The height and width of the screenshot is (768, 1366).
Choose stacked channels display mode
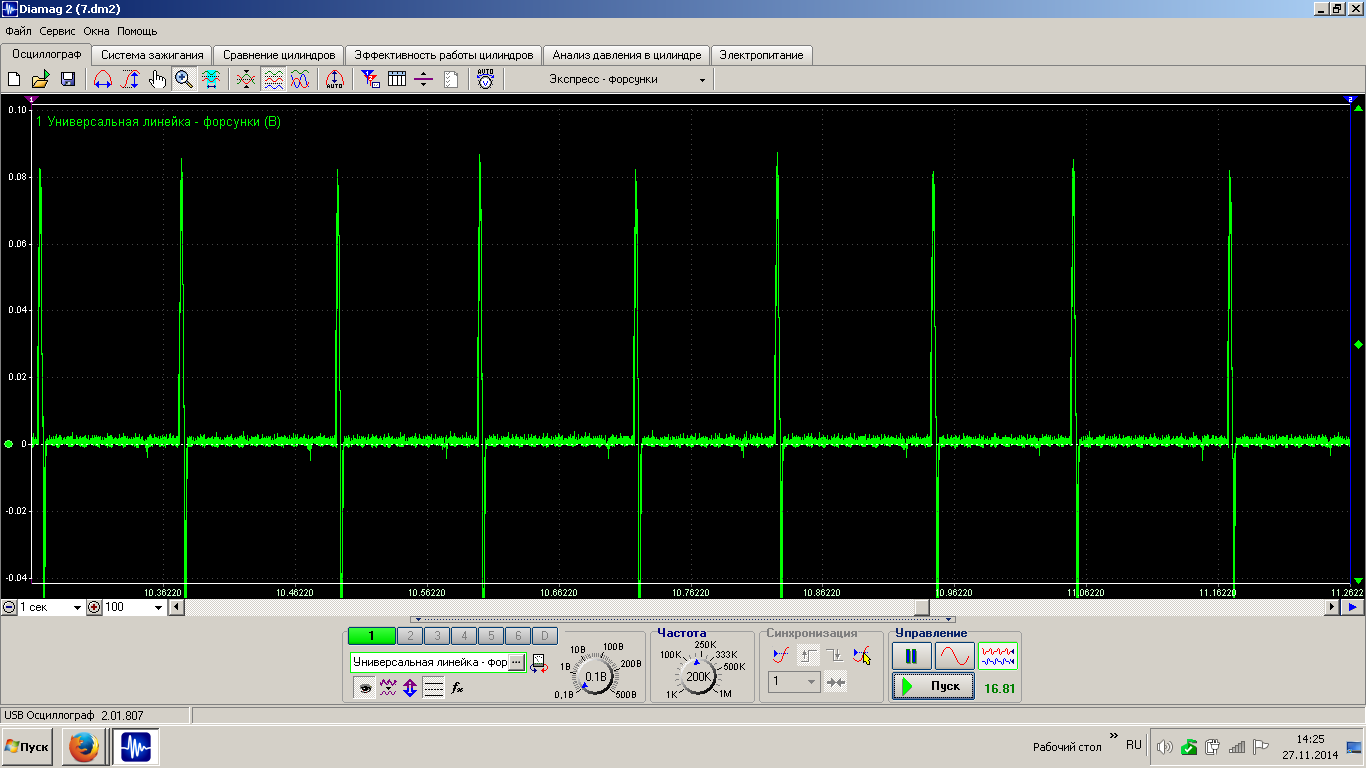[x=273, y=79]
